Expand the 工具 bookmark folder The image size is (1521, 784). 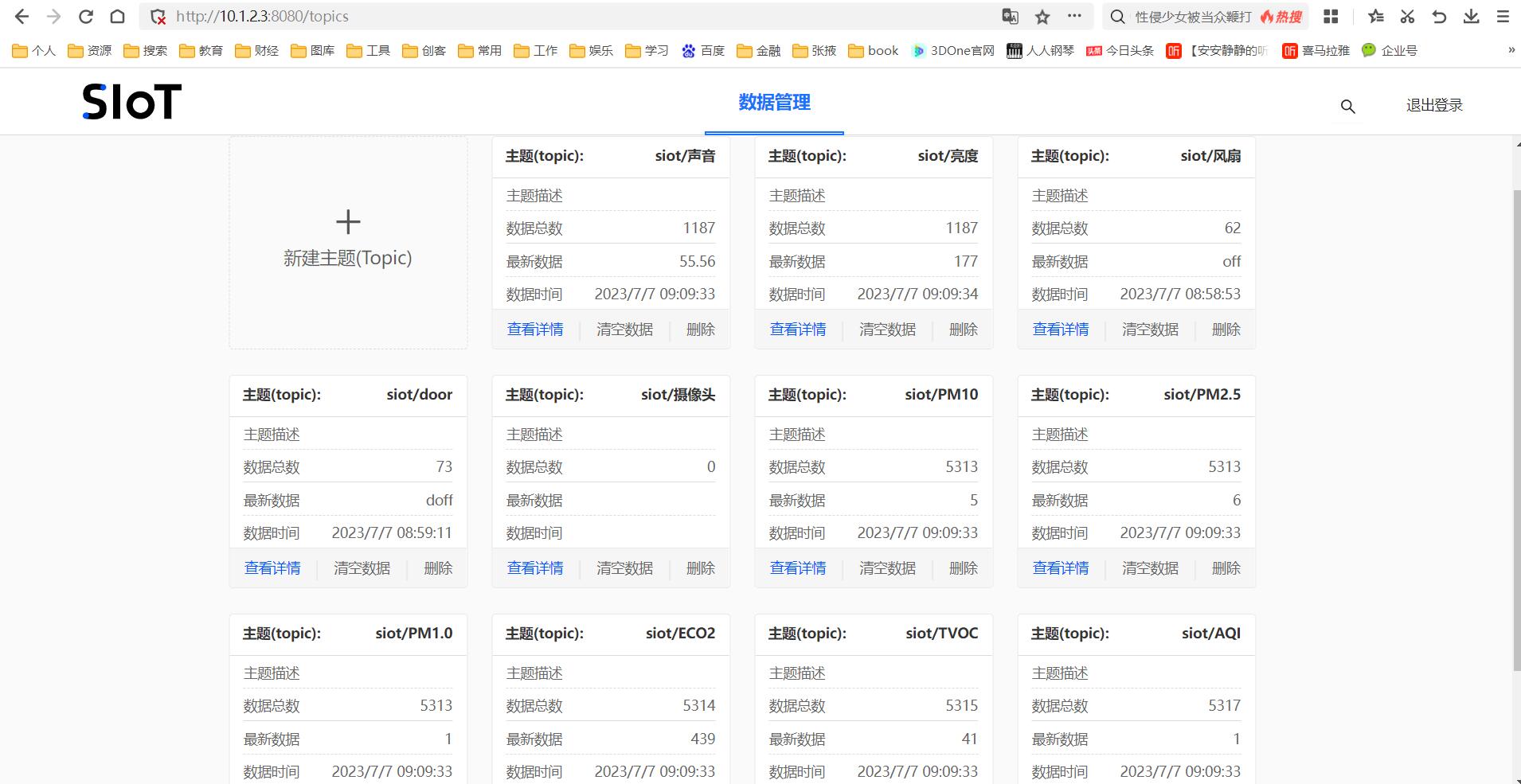tap(368, 50)
